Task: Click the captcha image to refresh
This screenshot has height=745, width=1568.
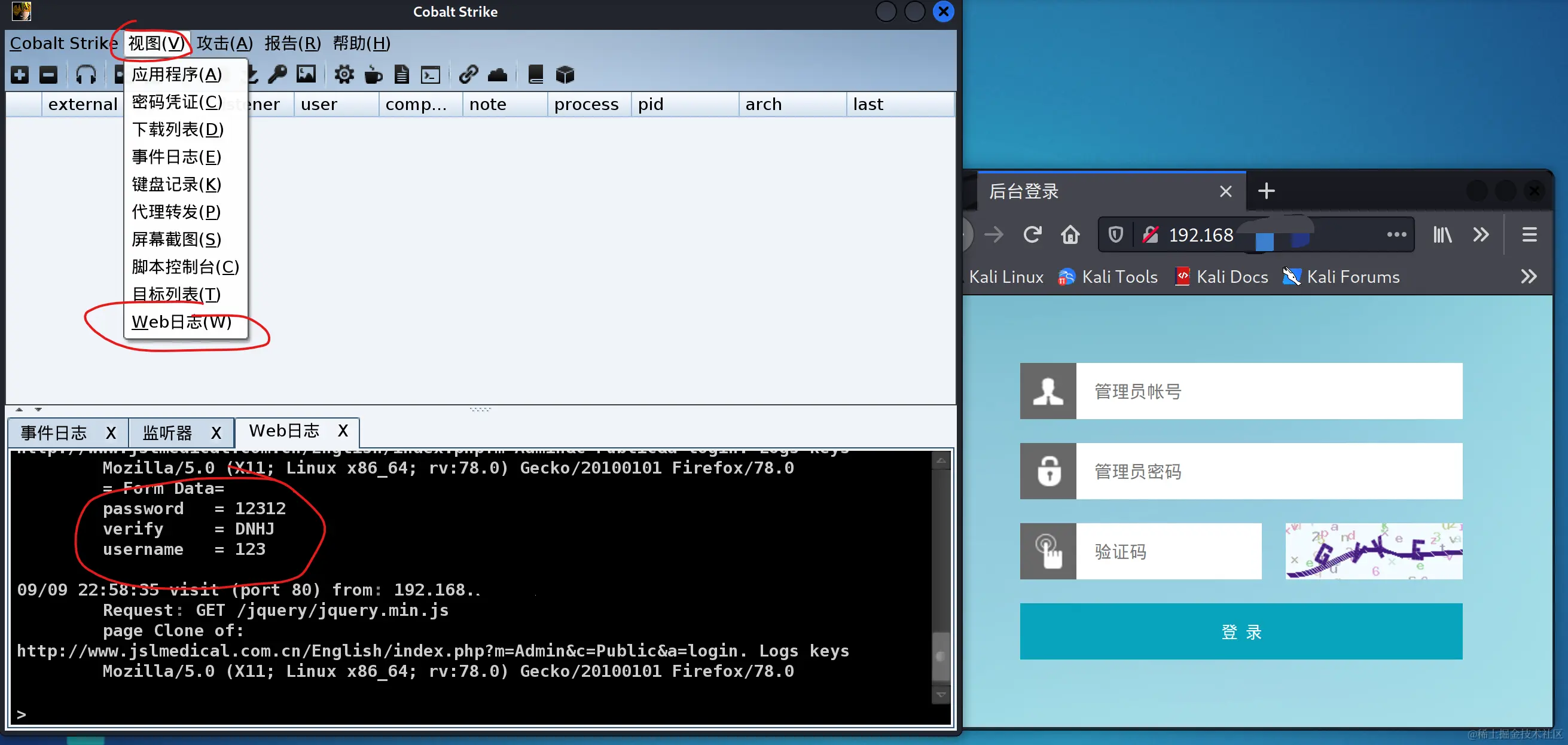Action: (1373, 551)
